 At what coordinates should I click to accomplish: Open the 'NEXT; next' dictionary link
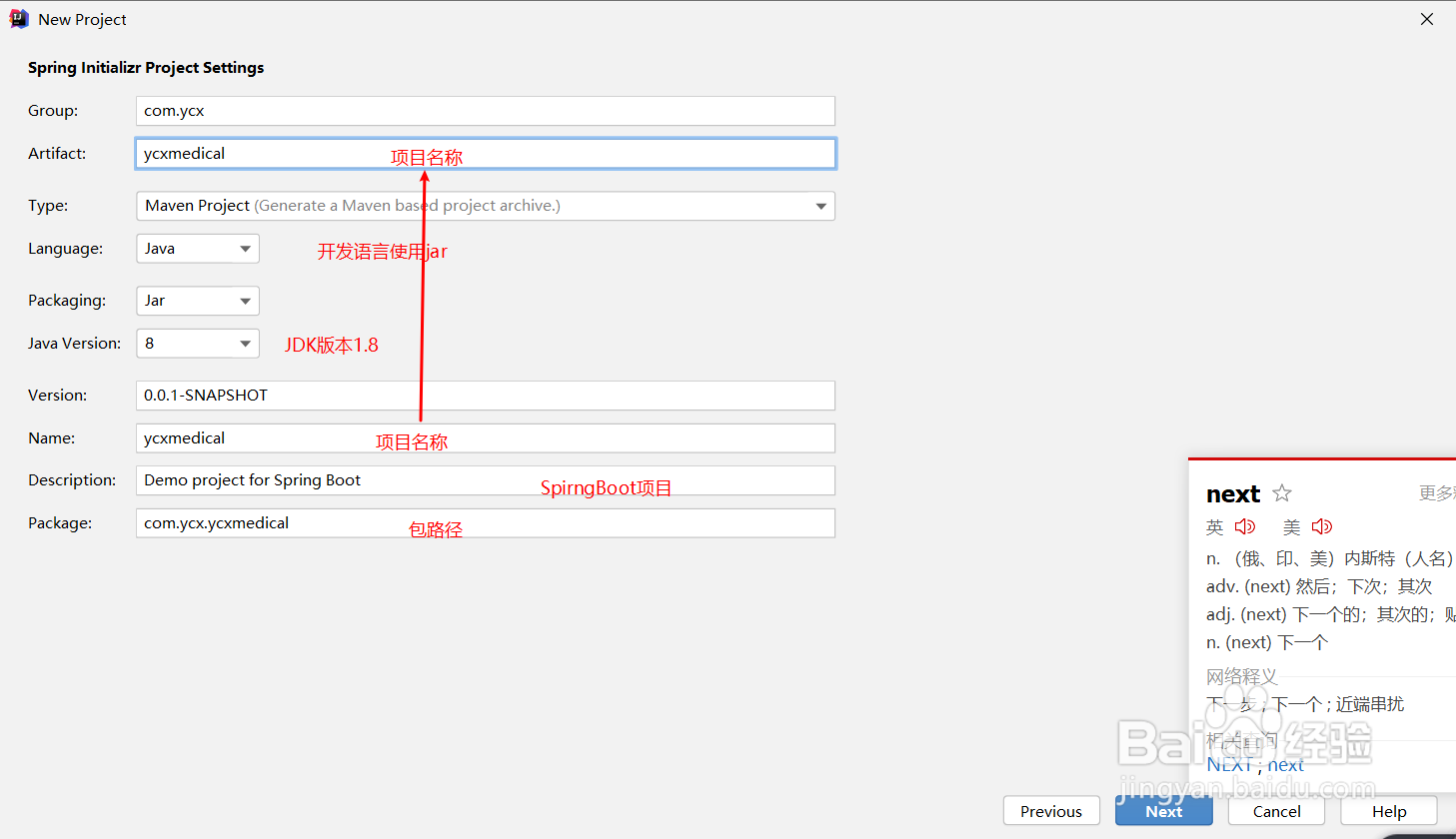[1255, 765]
